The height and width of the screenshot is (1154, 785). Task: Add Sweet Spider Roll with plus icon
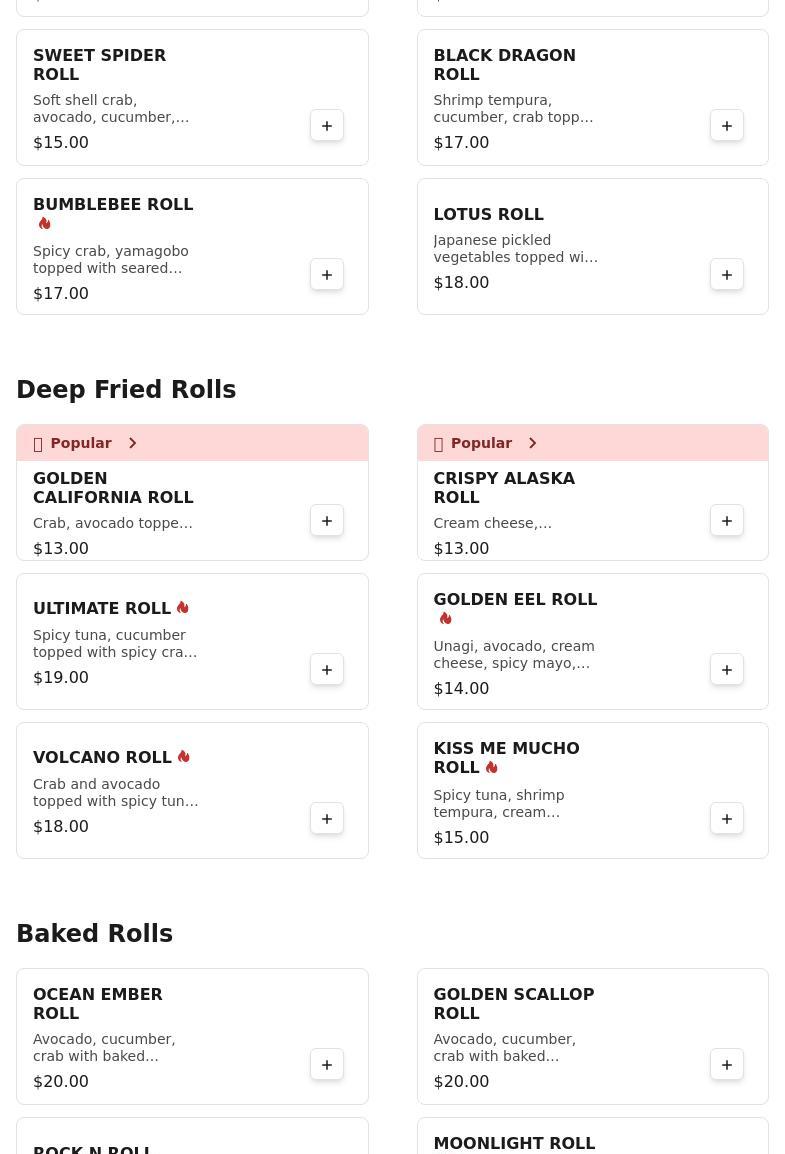click(327, 126)
